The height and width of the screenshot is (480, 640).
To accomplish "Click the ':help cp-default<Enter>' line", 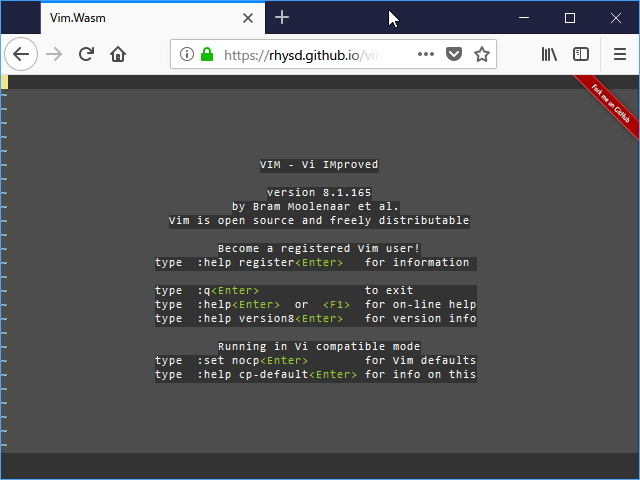I will pyautogui.click(x=316, y=374).
